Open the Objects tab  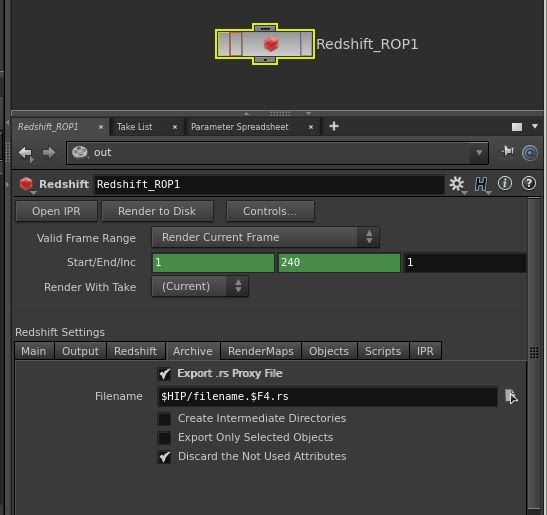[x=329, y=351]
